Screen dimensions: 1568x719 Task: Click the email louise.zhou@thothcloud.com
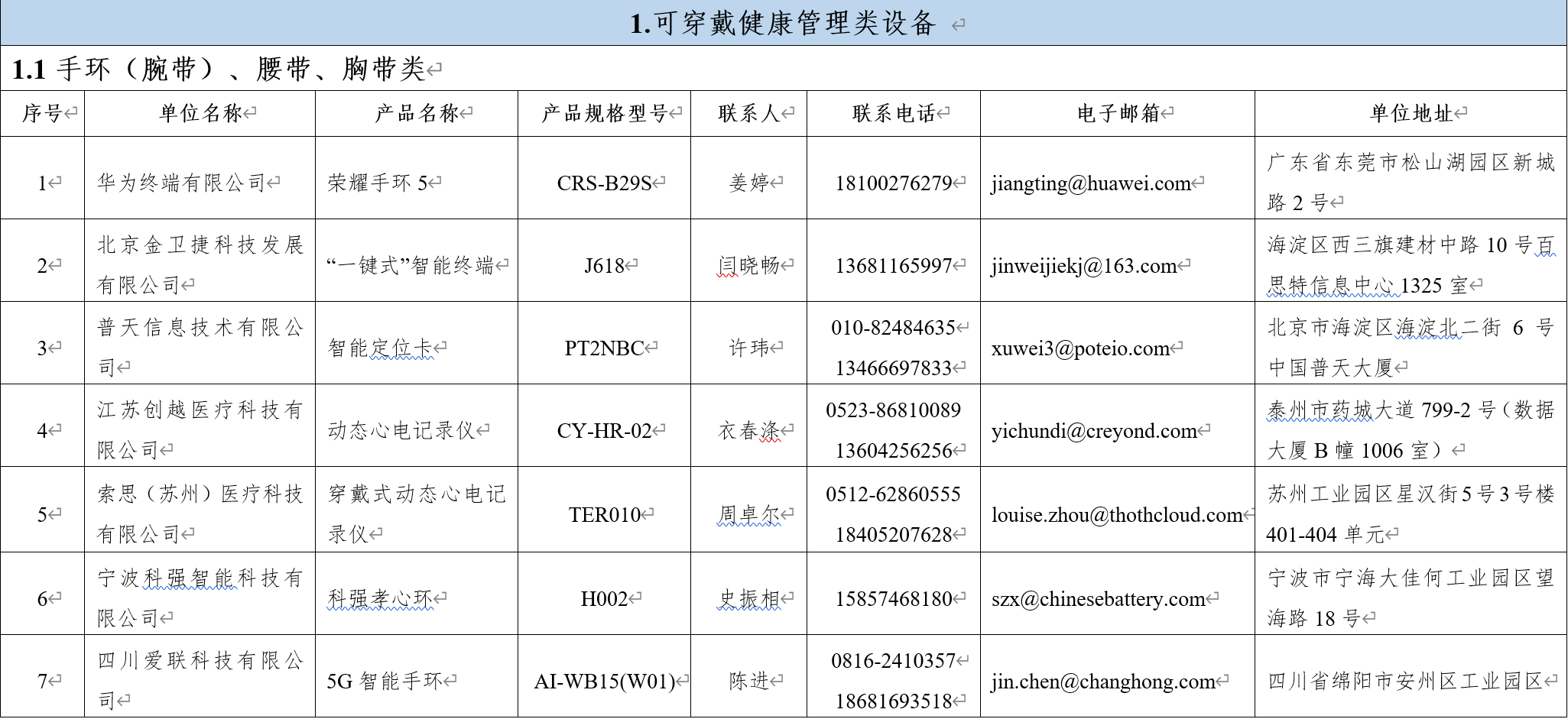click(x=1118, y=515)
